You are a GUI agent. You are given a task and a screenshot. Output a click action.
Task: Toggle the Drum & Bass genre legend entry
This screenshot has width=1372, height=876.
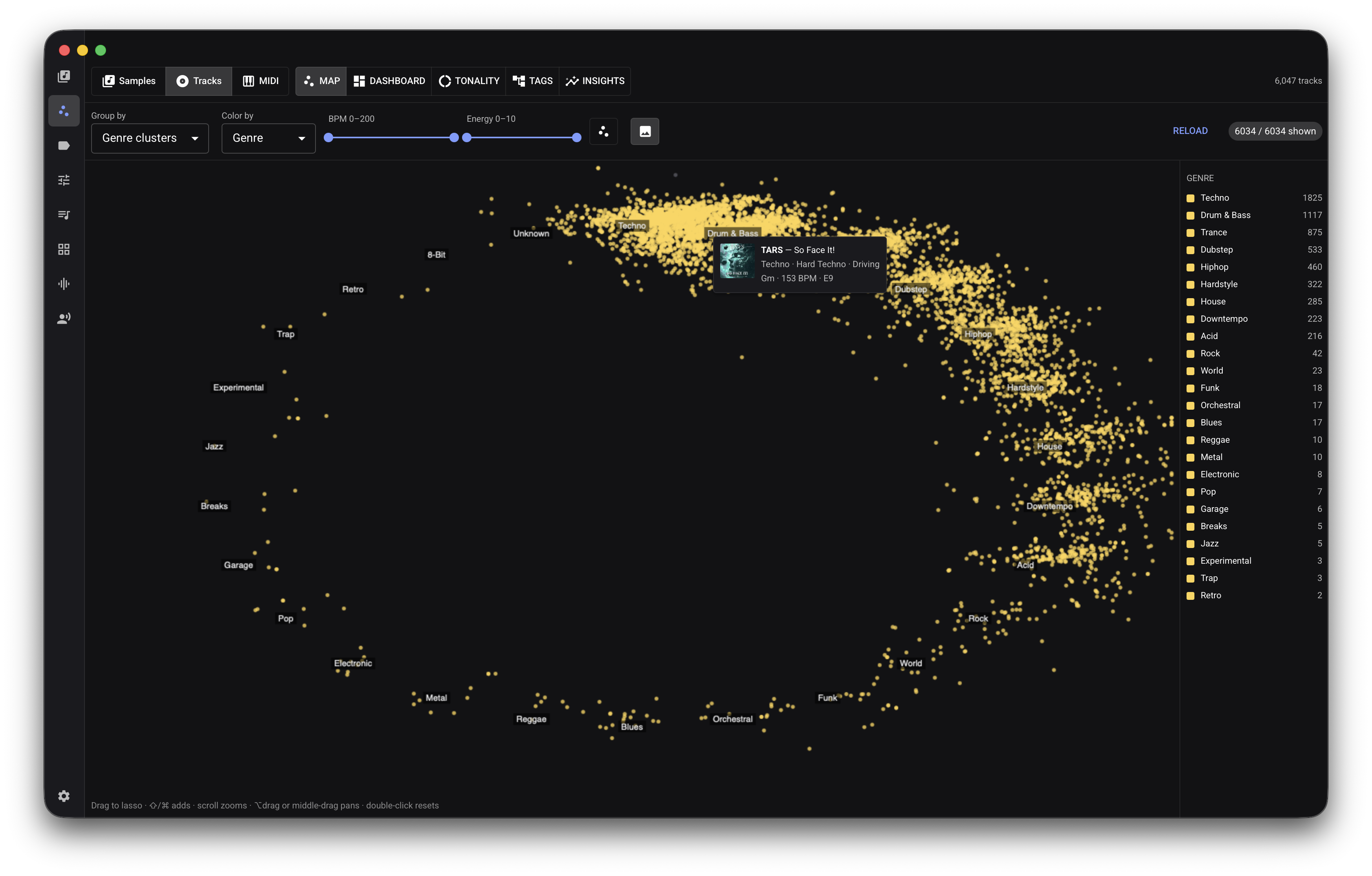coord(1253,215)
